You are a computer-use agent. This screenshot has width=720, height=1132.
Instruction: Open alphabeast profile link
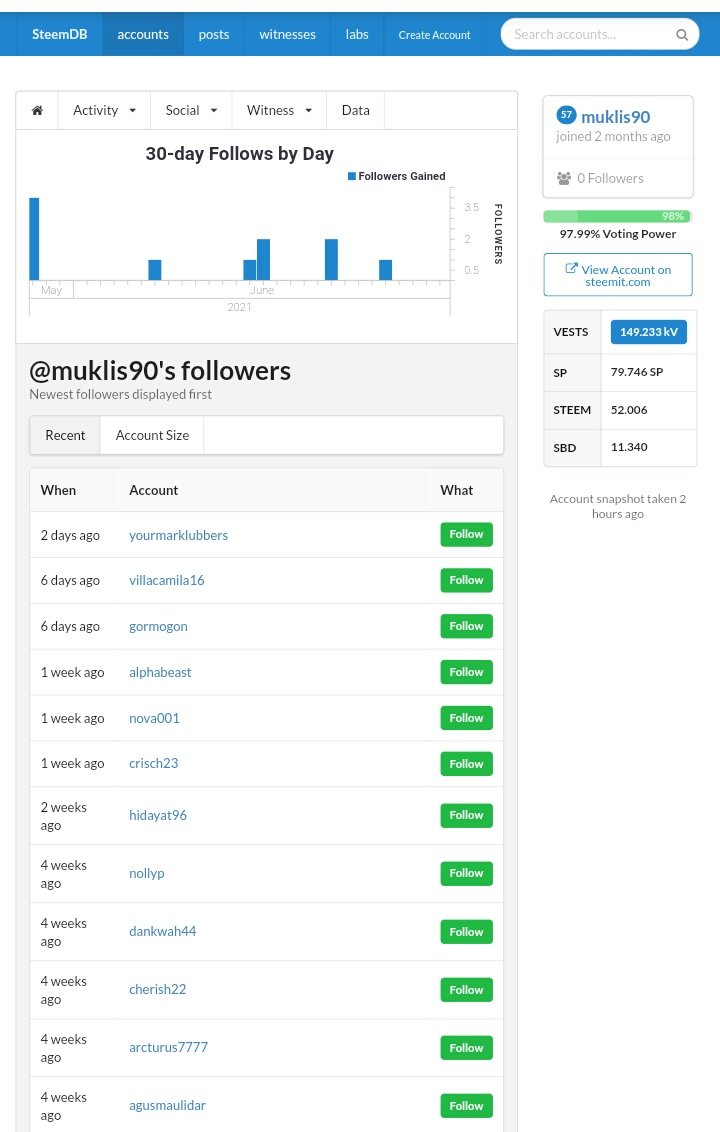click(160, 672)
